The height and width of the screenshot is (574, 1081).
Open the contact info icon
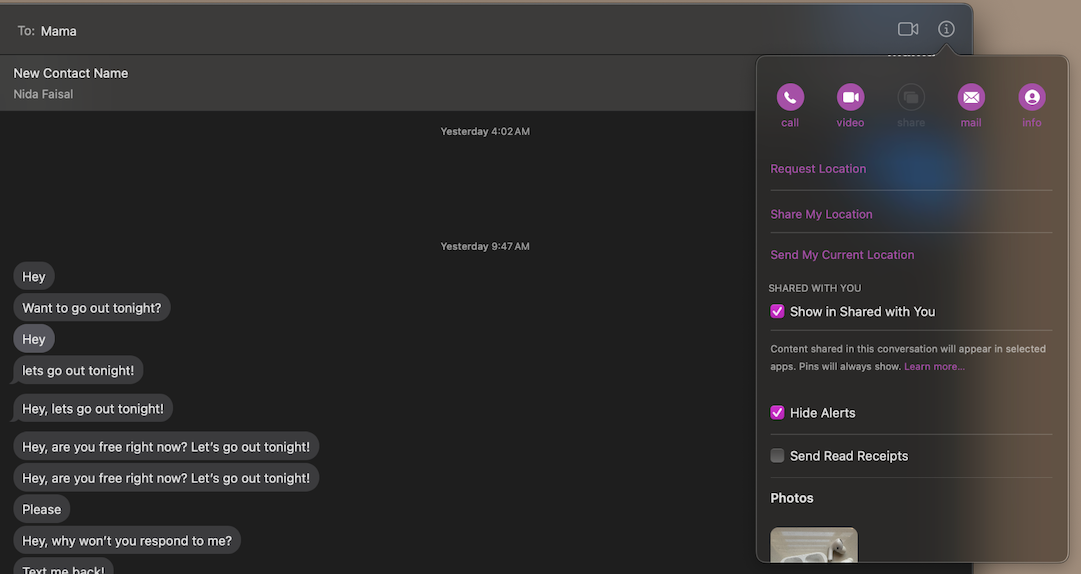point(1032,97)
